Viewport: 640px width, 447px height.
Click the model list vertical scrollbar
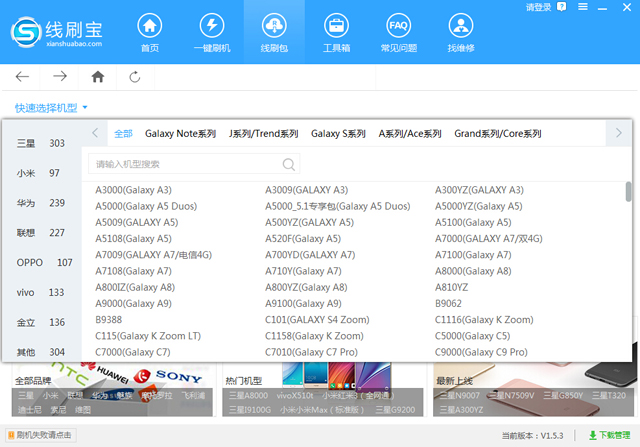pos(628,191)
